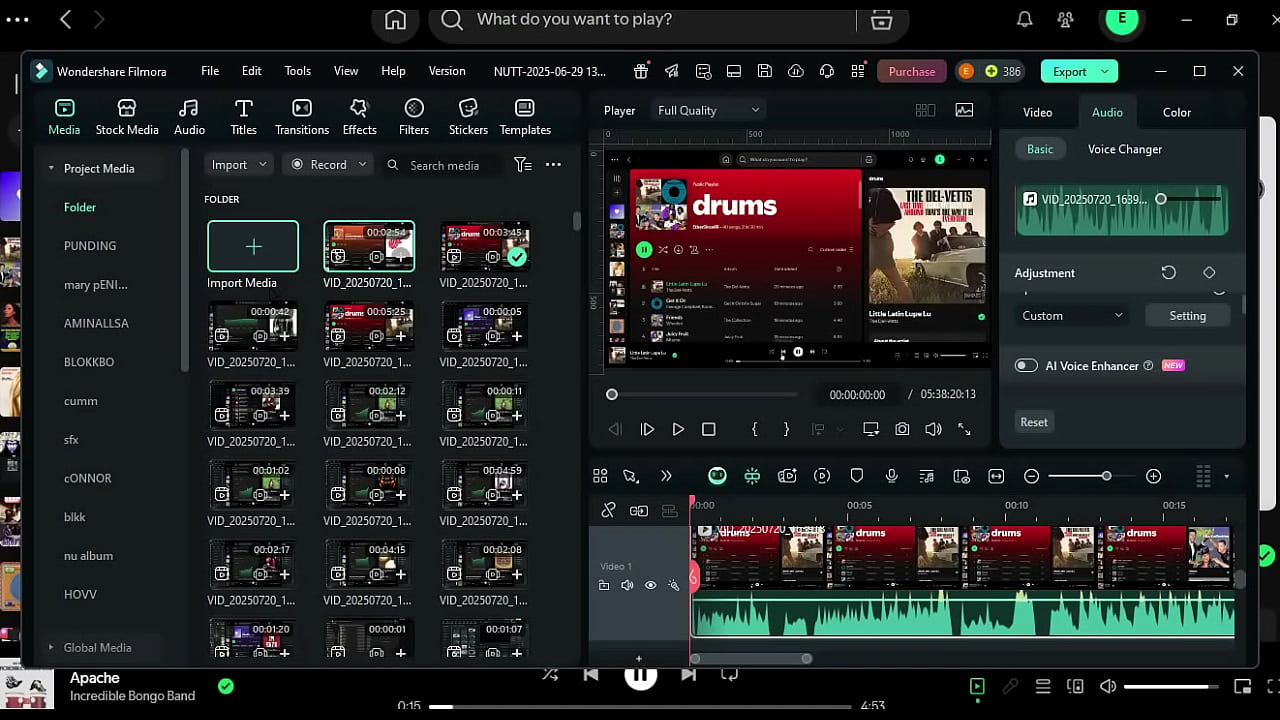The width and height of the screenshot is (1280, 720).
Task: Click the Purchase button
Action: coord(911,71)
